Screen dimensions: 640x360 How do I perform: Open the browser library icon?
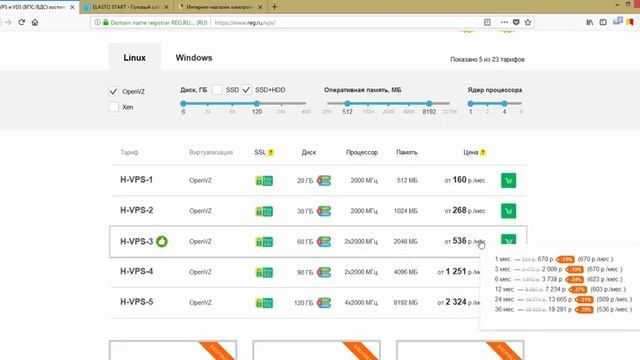(x=590, y=22)
